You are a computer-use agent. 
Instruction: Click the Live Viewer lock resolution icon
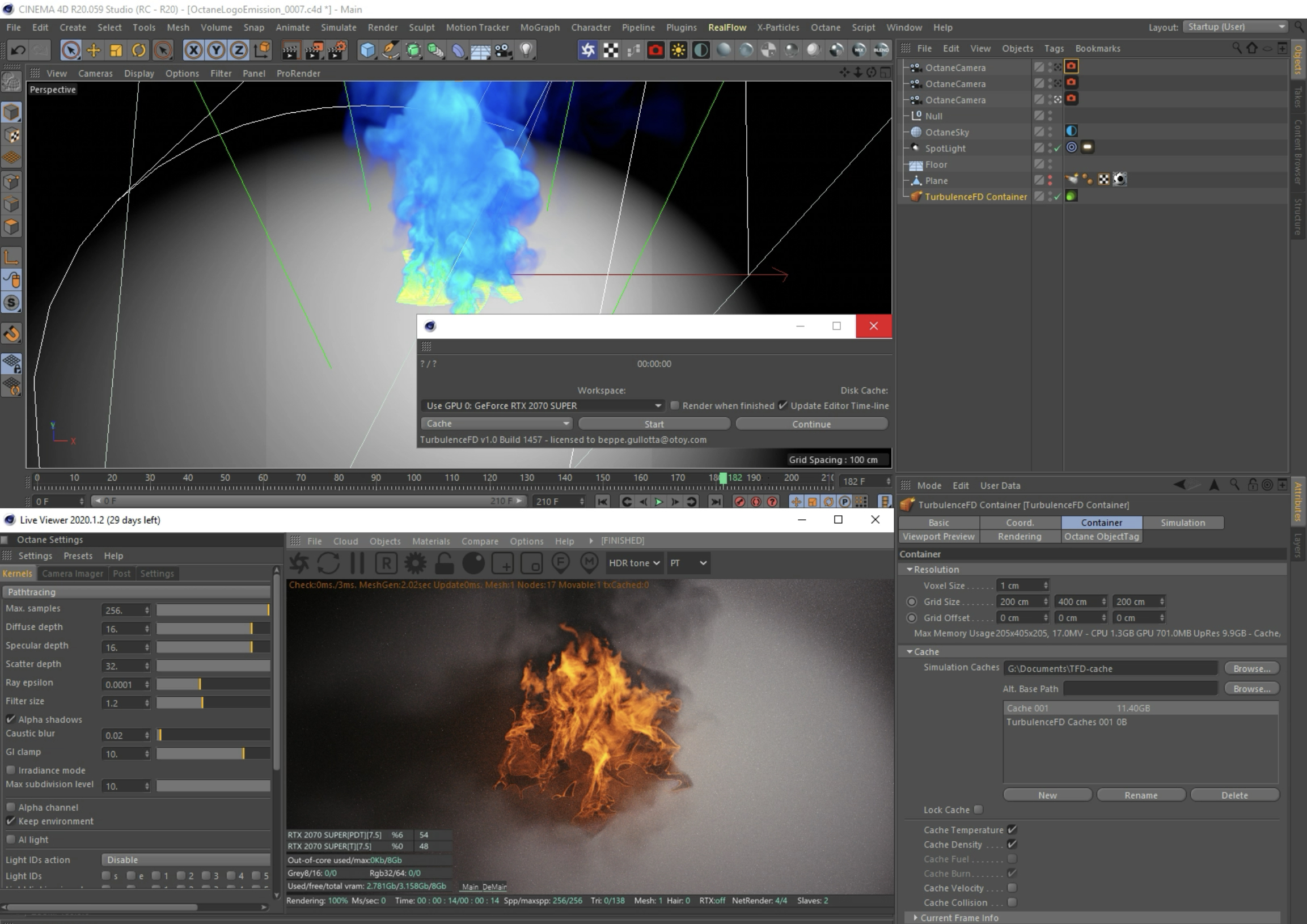[445, 563]
